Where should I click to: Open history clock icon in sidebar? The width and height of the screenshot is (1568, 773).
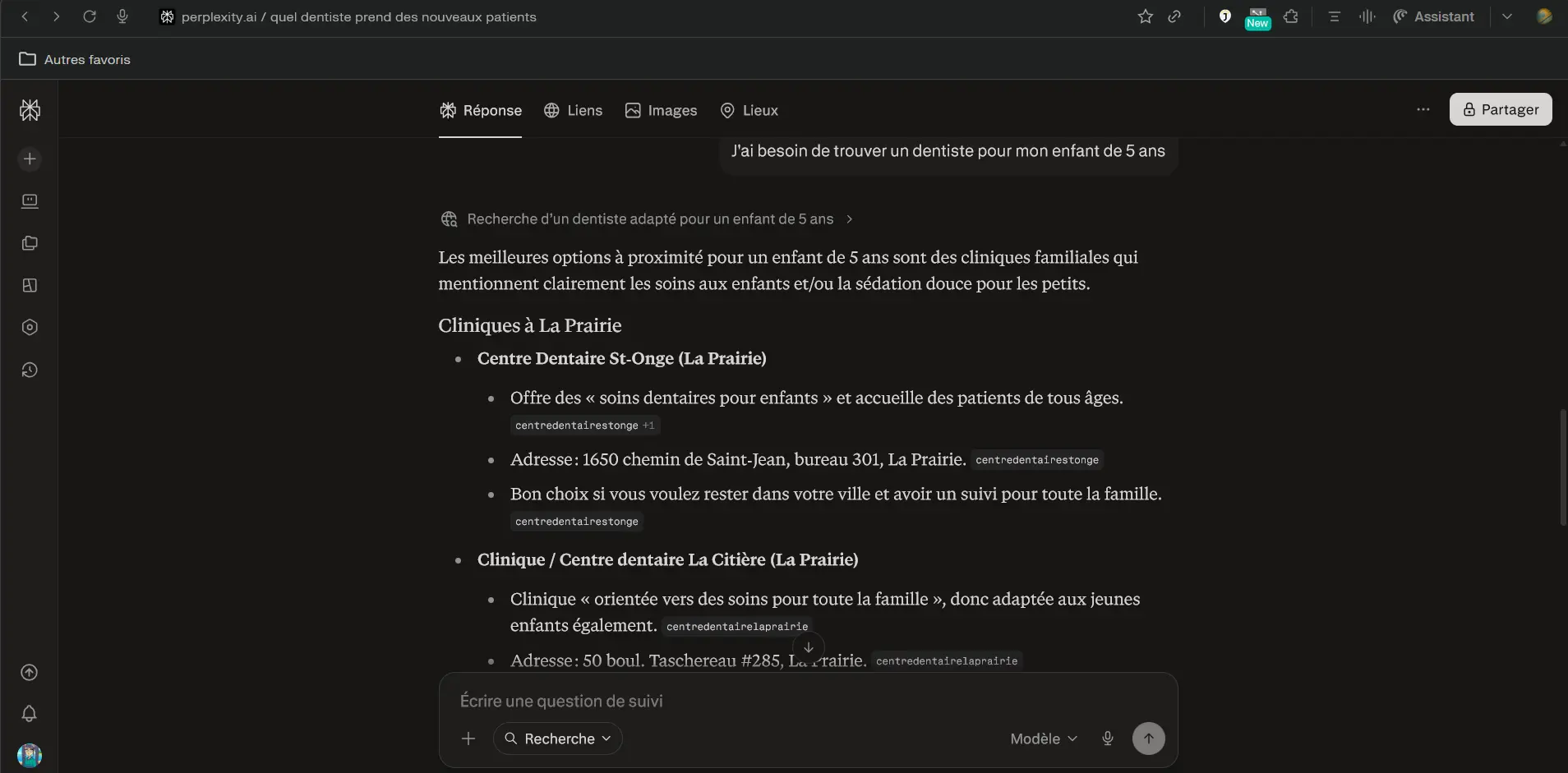click(x=30, y=370)
